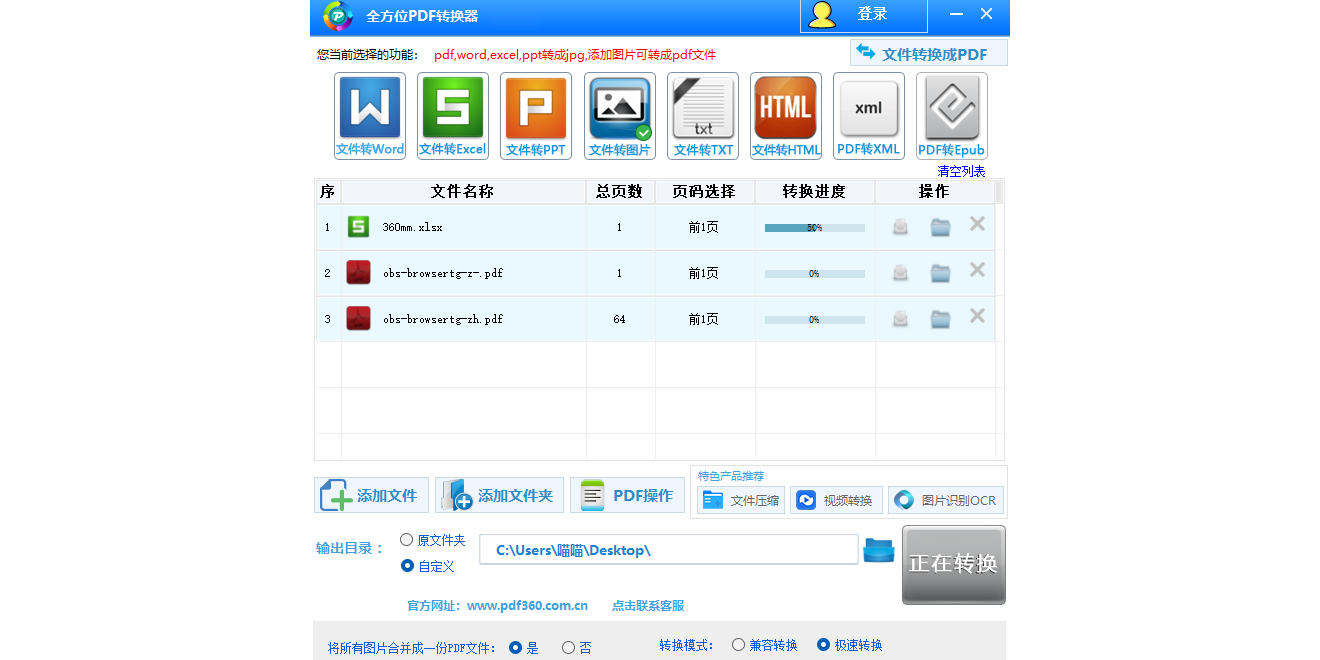The image size is (1320, 660).
Task: Remove obs-browsertg-zh.pdf from the list
Action: pyautogui.click(x=977, y=317)
